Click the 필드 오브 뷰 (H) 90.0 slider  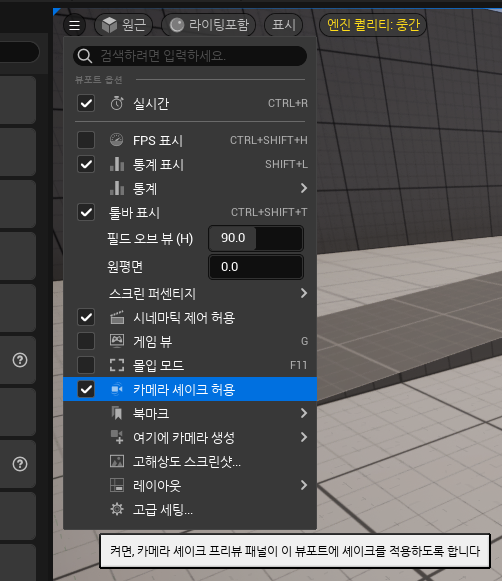click(256, 238)
